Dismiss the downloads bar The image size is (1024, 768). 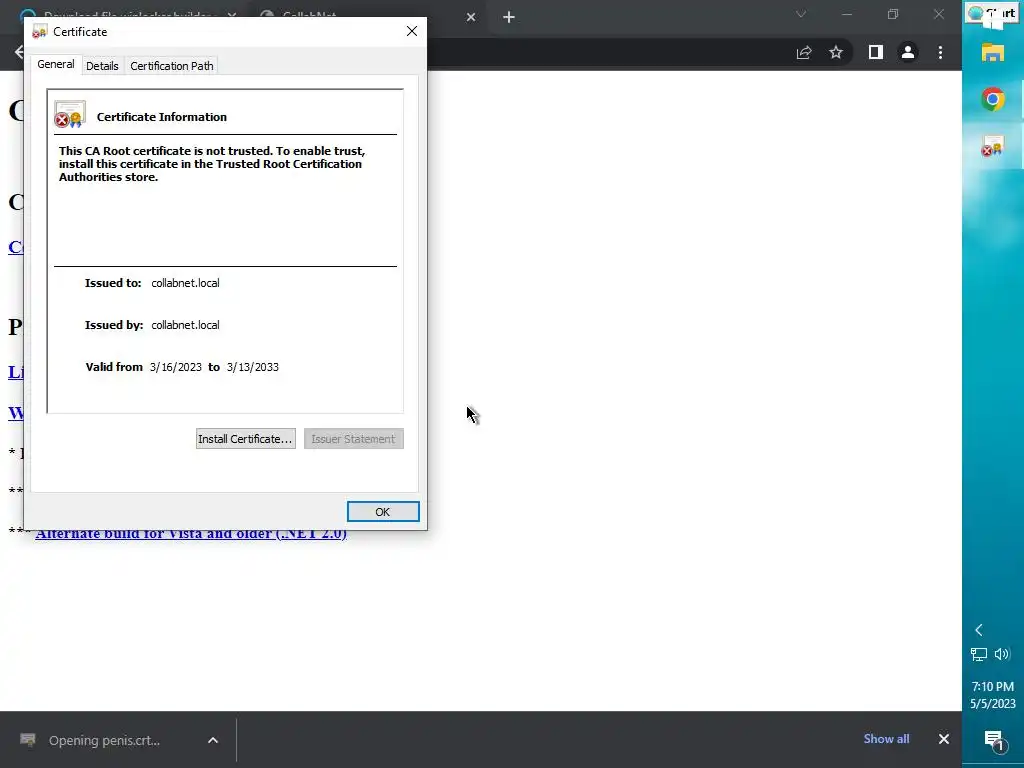[944, 739]
